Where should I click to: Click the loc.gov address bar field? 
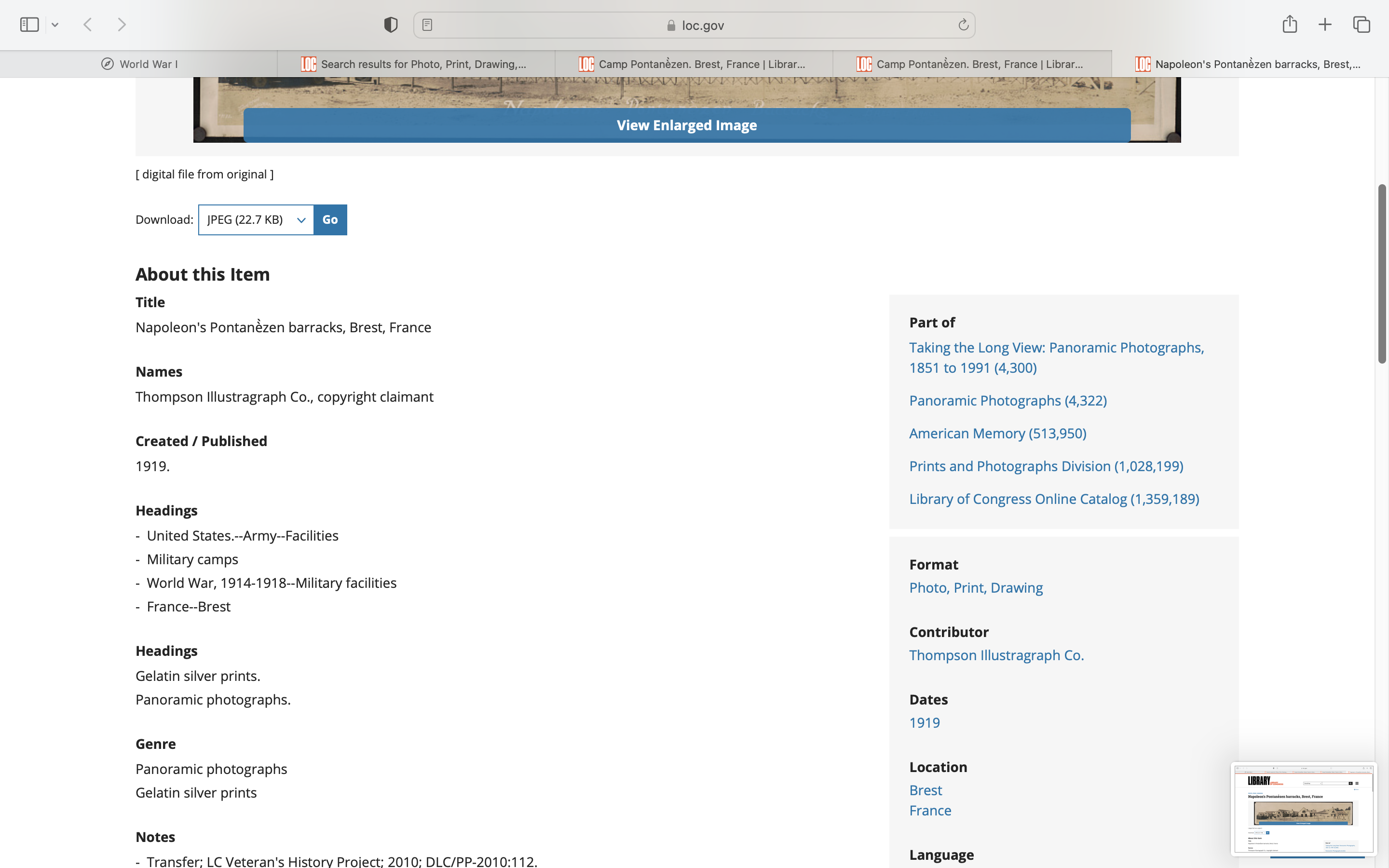click(694, 25)
